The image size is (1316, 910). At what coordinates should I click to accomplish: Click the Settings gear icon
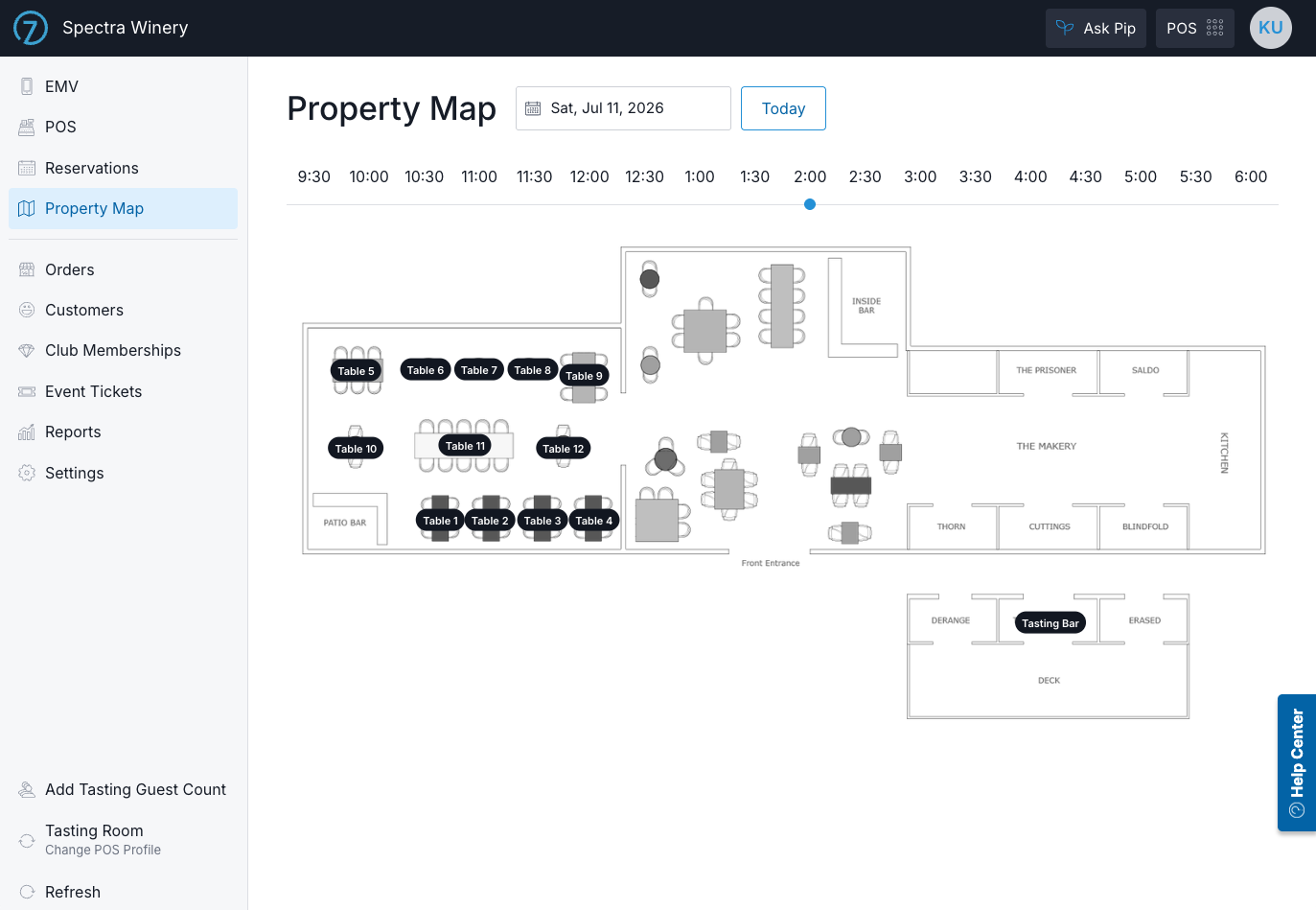27,473
